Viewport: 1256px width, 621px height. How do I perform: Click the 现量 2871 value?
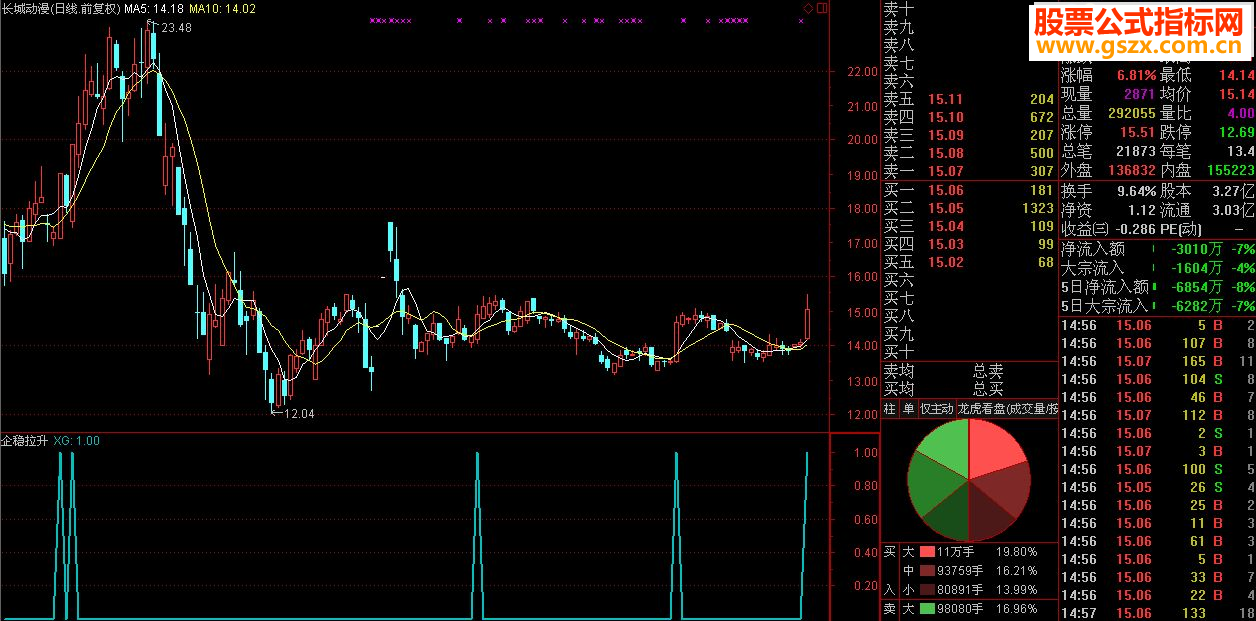click(x=1140, y=94)
